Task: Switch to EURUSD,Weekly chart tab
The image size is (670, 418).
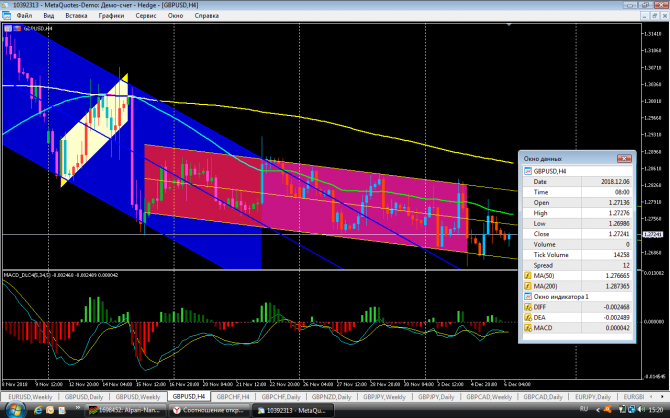Action: coord(30,397)
